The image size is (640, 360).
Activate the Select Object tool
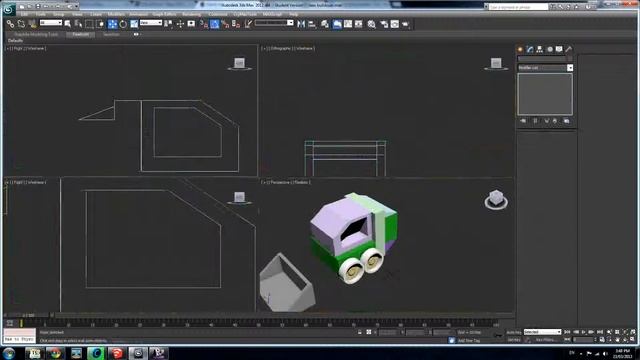(68, 24)
